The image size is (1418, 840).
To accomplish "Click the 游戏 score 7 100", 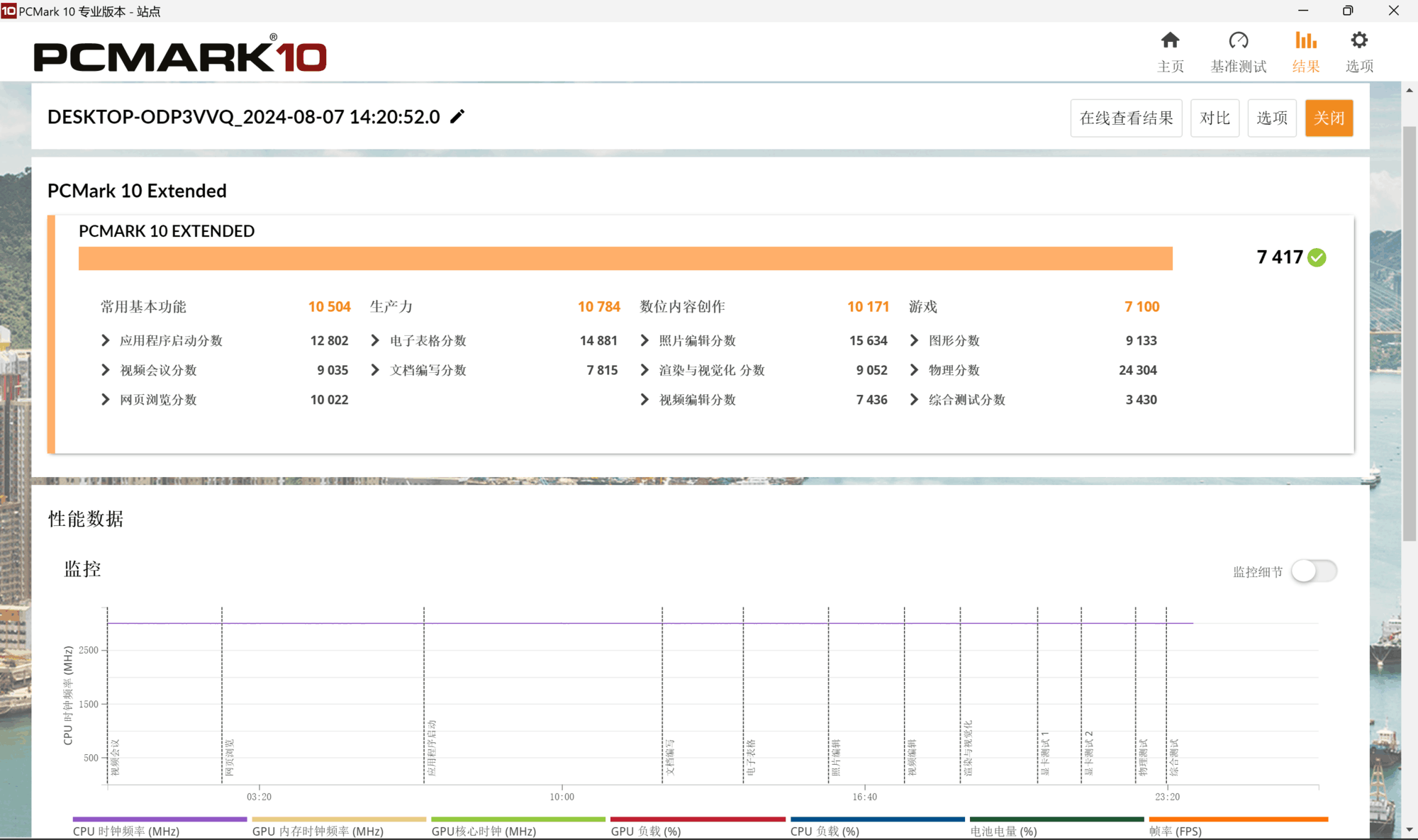I will coord(1141,306).
